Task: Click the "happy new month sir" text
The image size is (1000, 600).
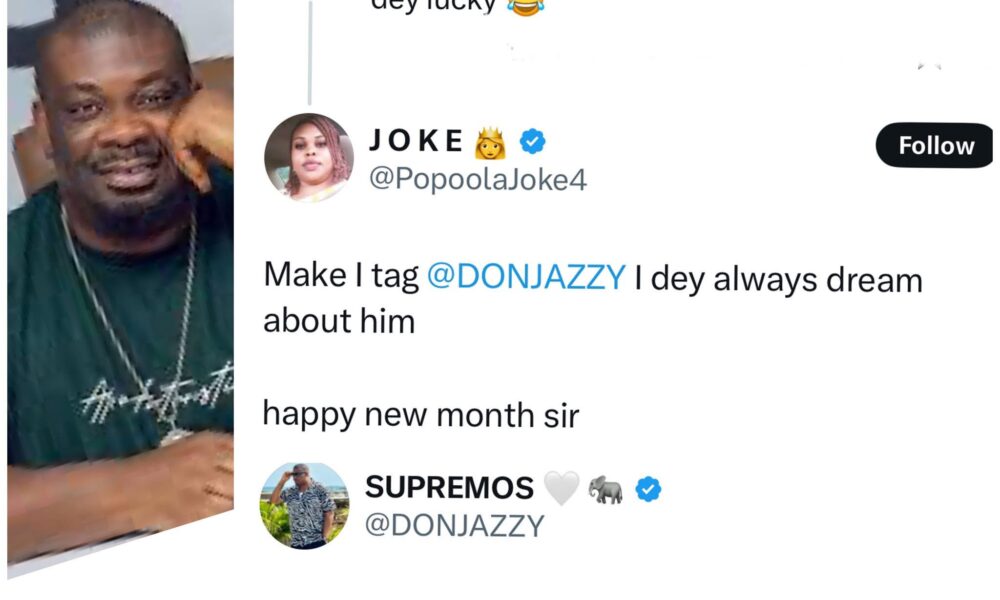Action: (x=421, y=415)
